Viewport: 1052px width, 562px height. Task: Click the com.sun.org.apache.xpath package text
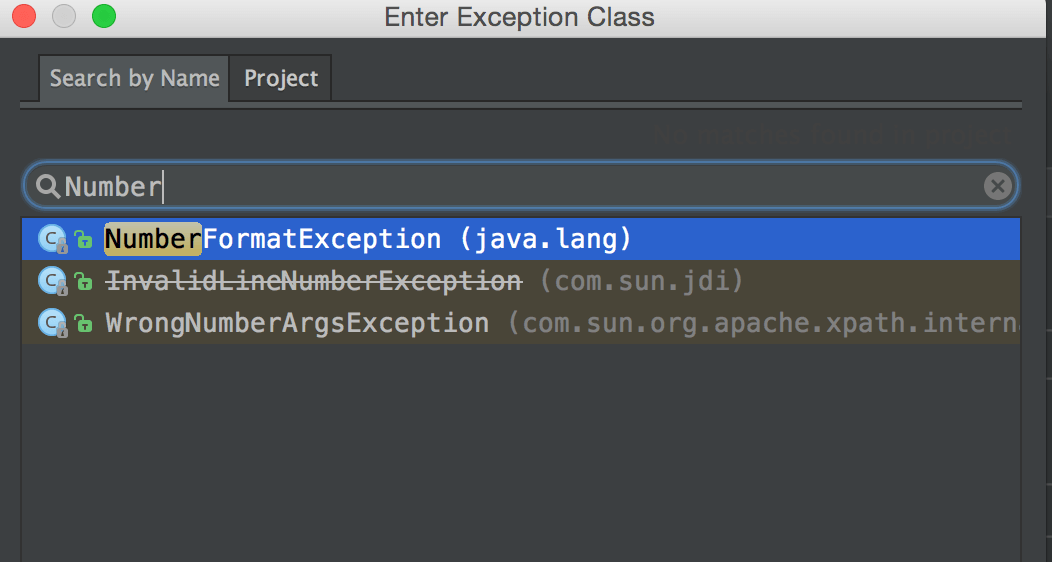pos(762,324)
